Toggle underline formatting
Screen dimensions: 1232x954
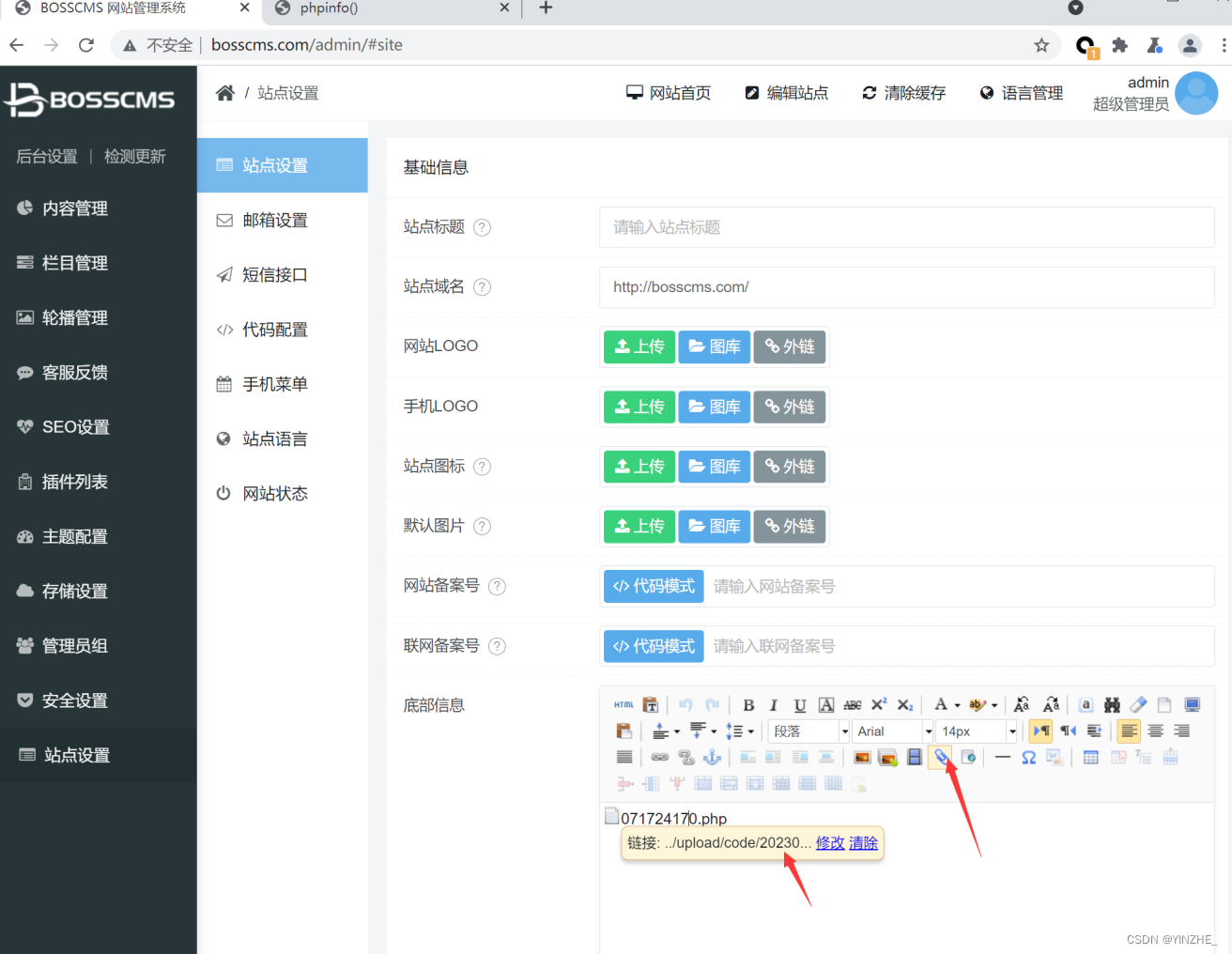(x=800, y=705)
